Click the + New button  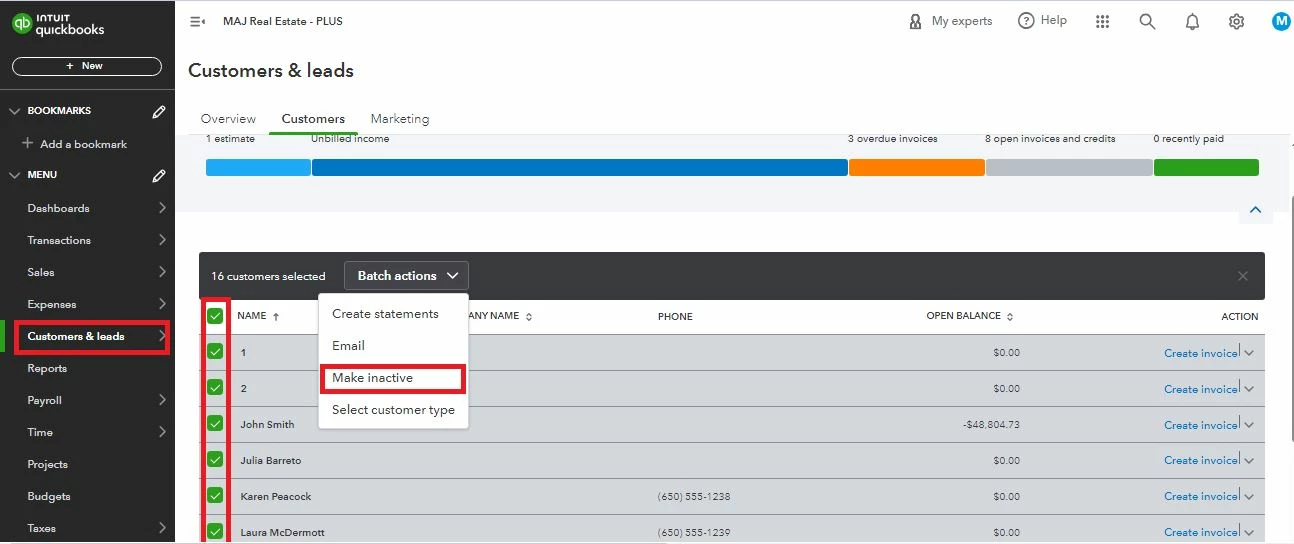pos(87,66)
